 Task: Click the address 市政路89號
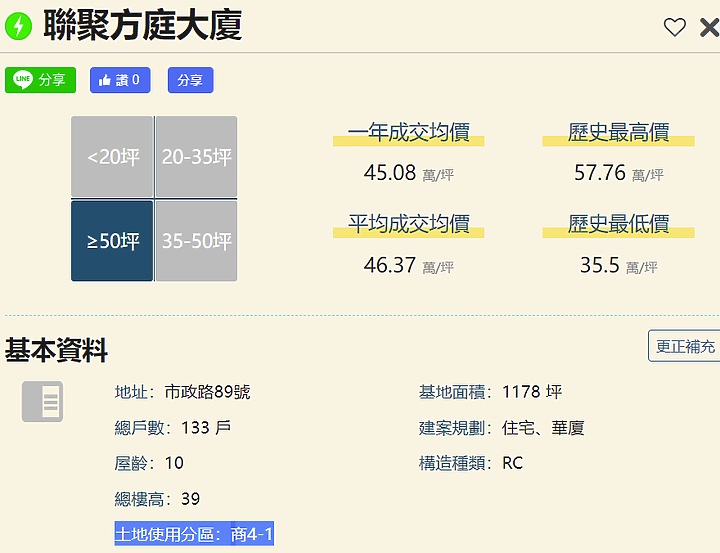coord(207,392)
